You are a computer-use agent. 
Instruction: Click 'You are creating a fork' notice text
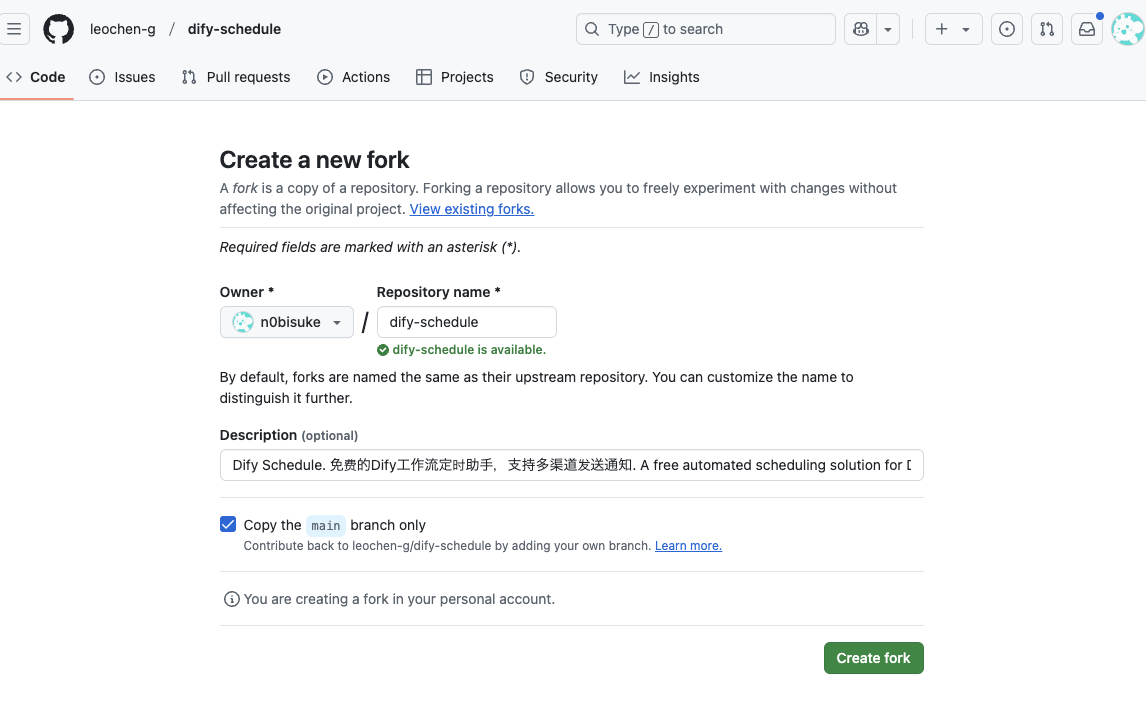pyautogui.click(x=399, y=599)
